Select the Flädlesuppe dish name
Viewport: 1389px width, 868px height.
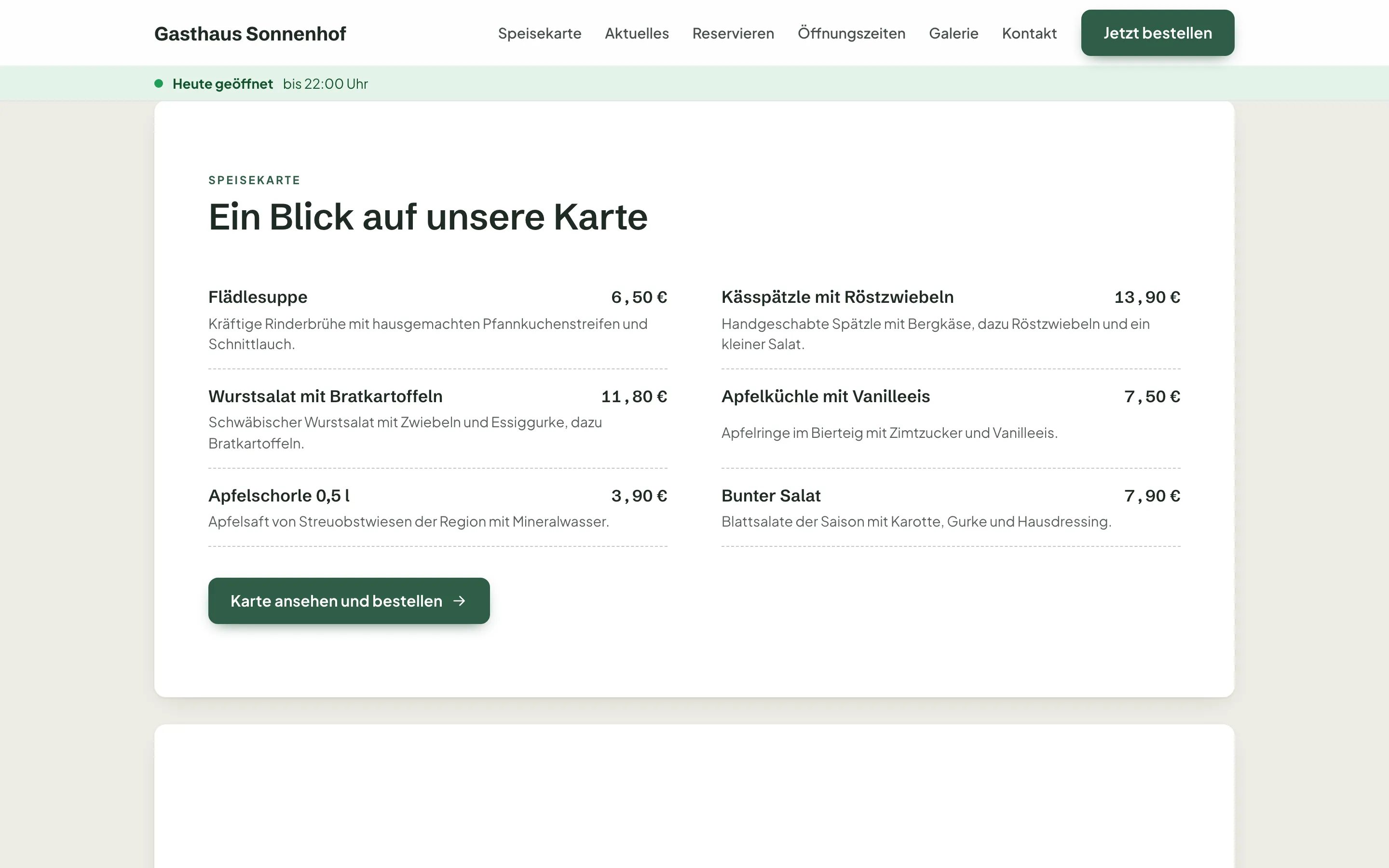coord(258,297)
